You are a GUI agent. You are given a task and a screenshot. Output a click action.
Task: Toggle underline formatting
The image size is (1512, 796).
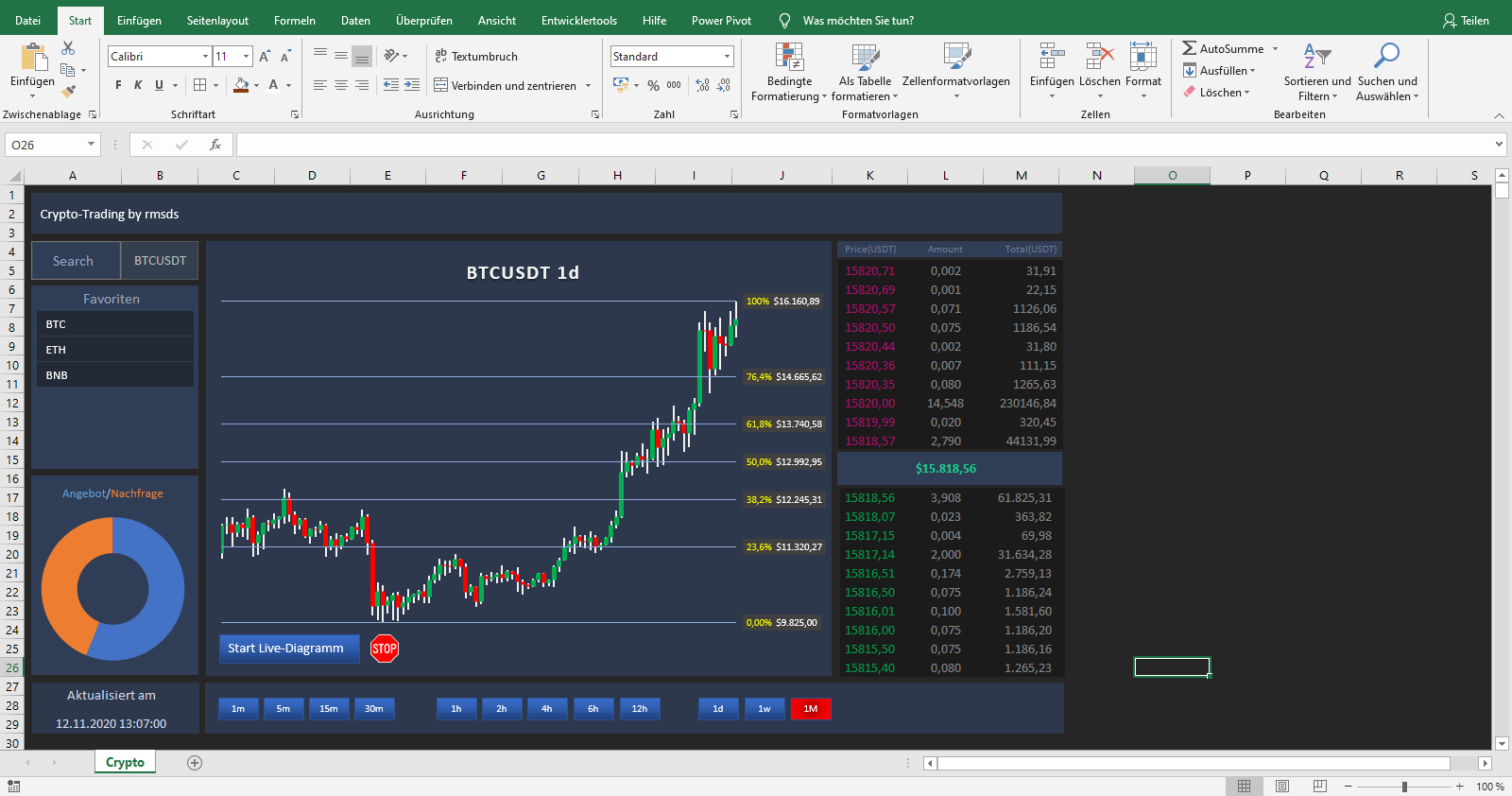[x=159, y=85]
